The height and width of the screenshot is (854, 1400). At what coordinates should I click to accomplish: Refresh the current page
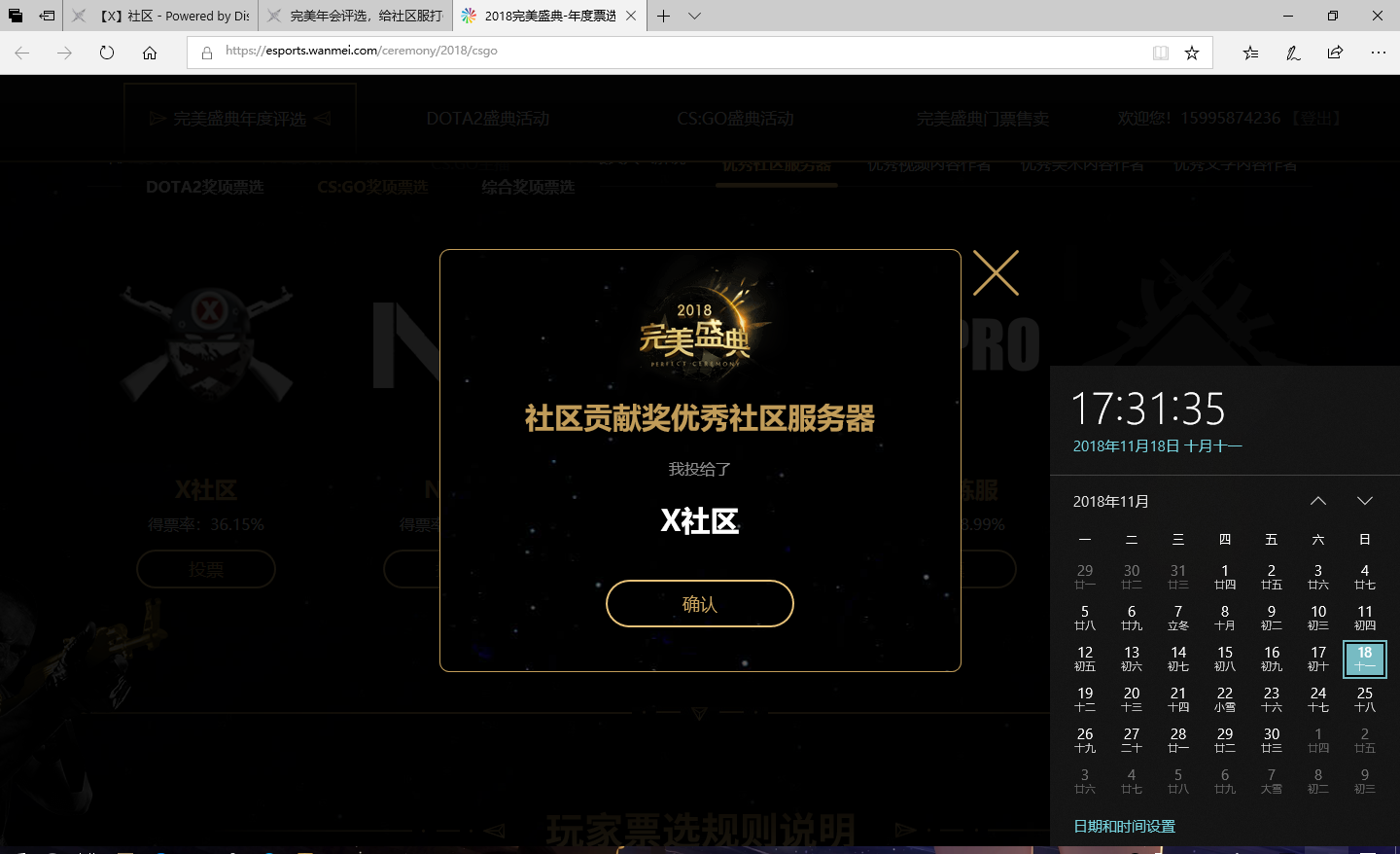click(x=107, y=53)
